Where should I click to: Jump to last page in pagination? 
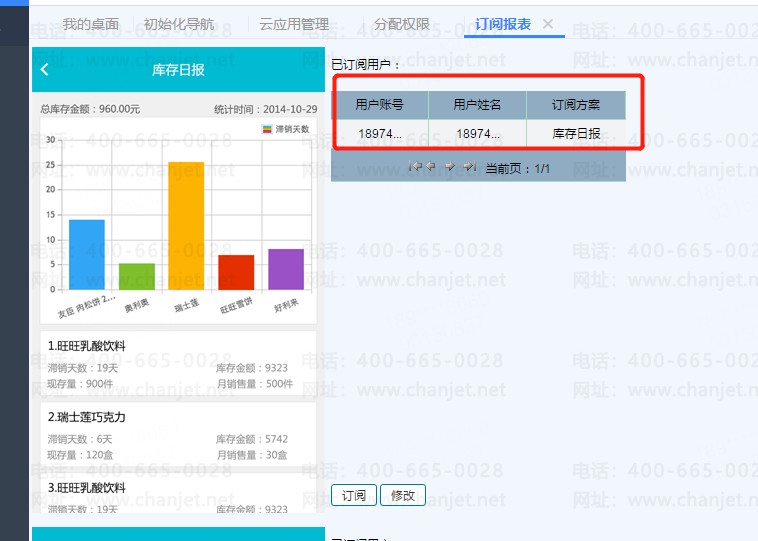(468, 167)
